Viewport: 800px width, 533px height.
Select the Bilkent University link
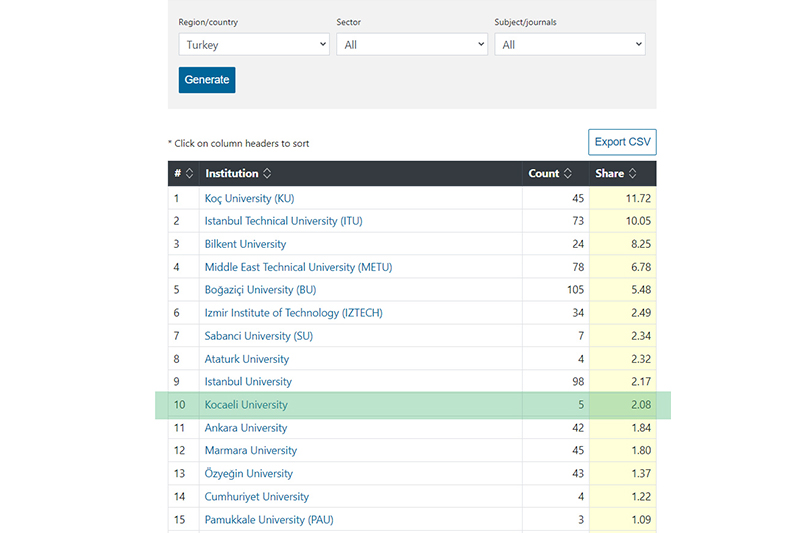245,244
